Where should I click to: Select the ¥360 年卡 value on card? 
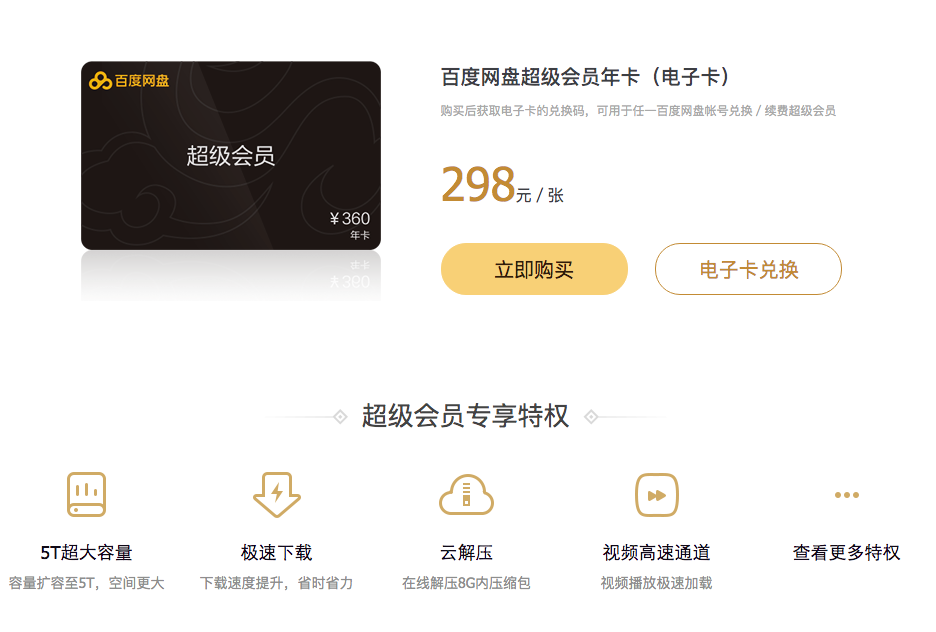[350, 225]
